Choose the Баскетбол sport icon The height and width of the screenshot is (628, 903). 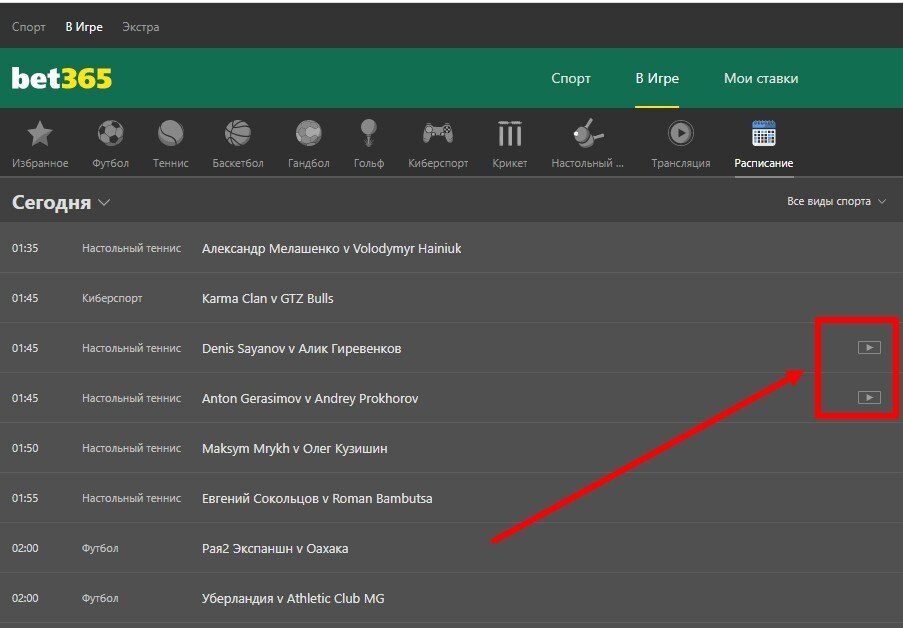coord(238,134)
